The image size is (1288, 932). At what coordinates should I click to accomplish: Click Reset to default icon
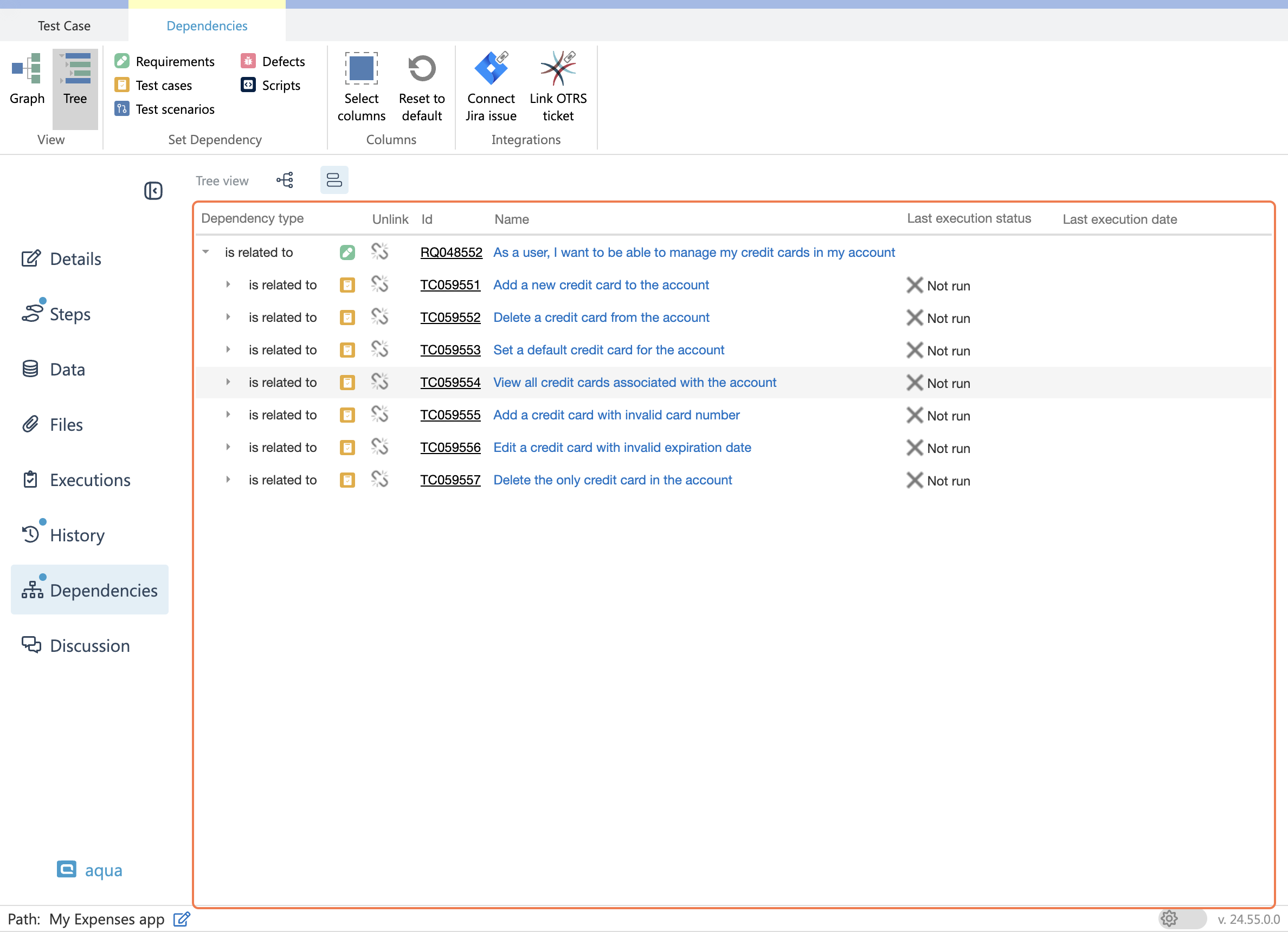point(421,69)
